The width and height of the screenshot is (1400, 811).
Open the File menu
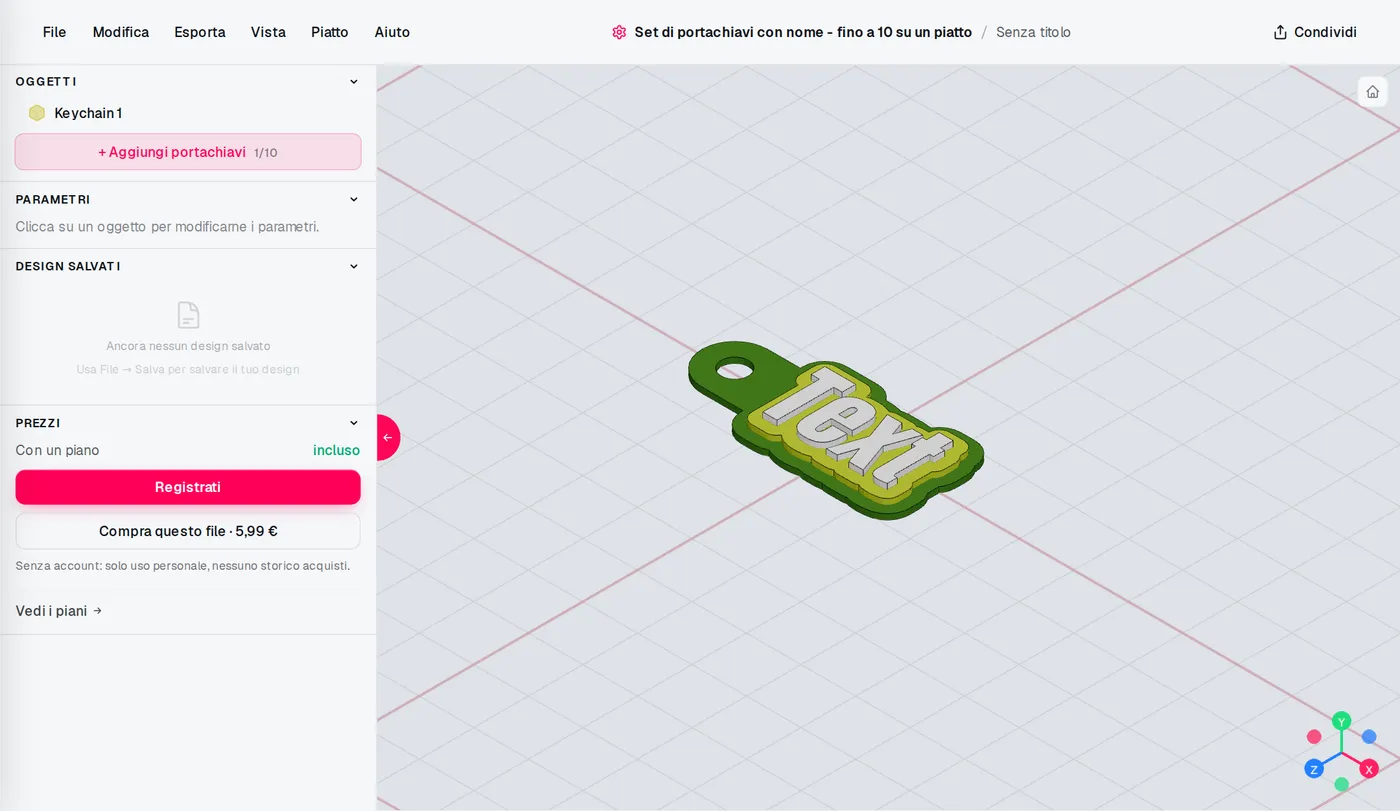coord(54,32)
